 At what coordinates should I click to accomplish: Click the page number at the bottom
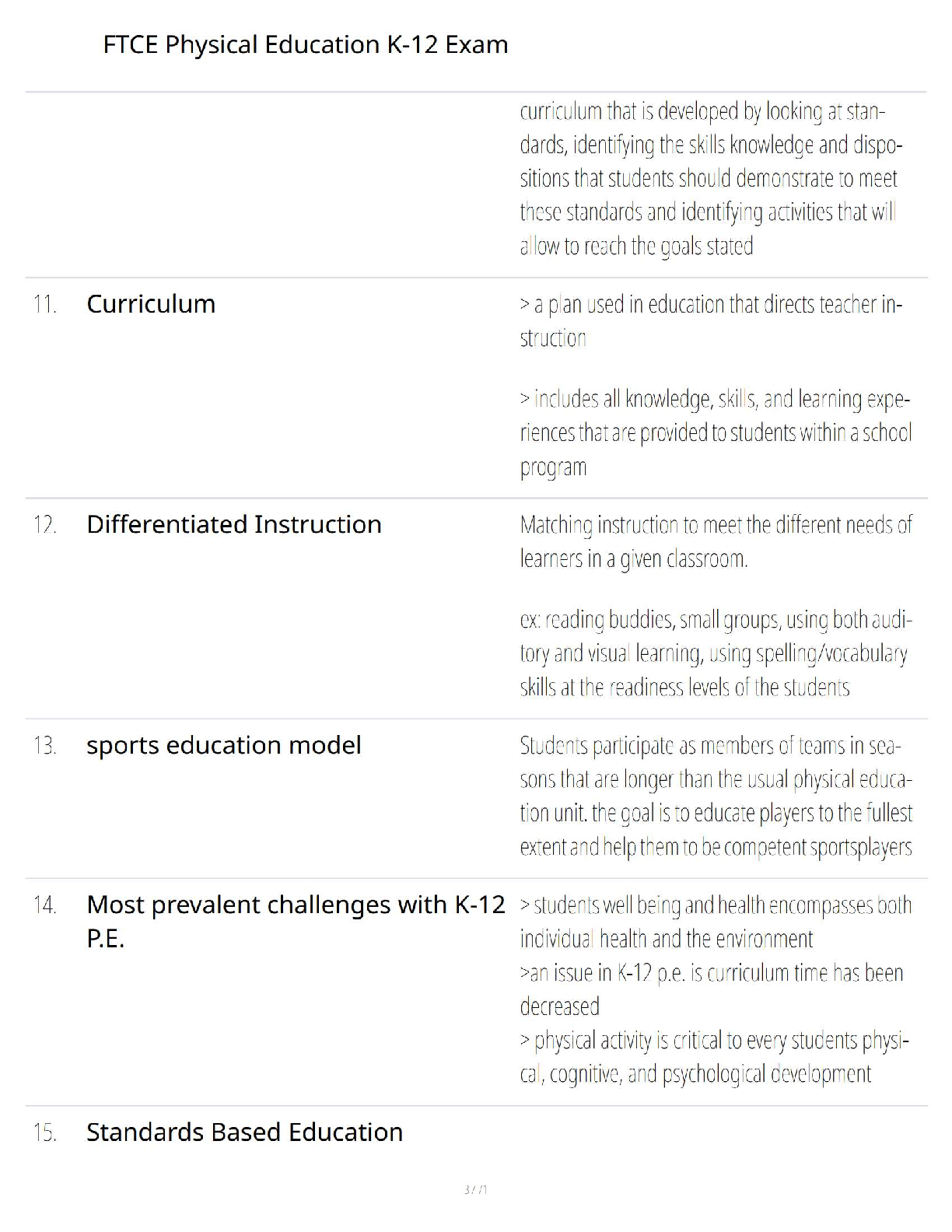pyautogui.click(x=475, y=1189)
